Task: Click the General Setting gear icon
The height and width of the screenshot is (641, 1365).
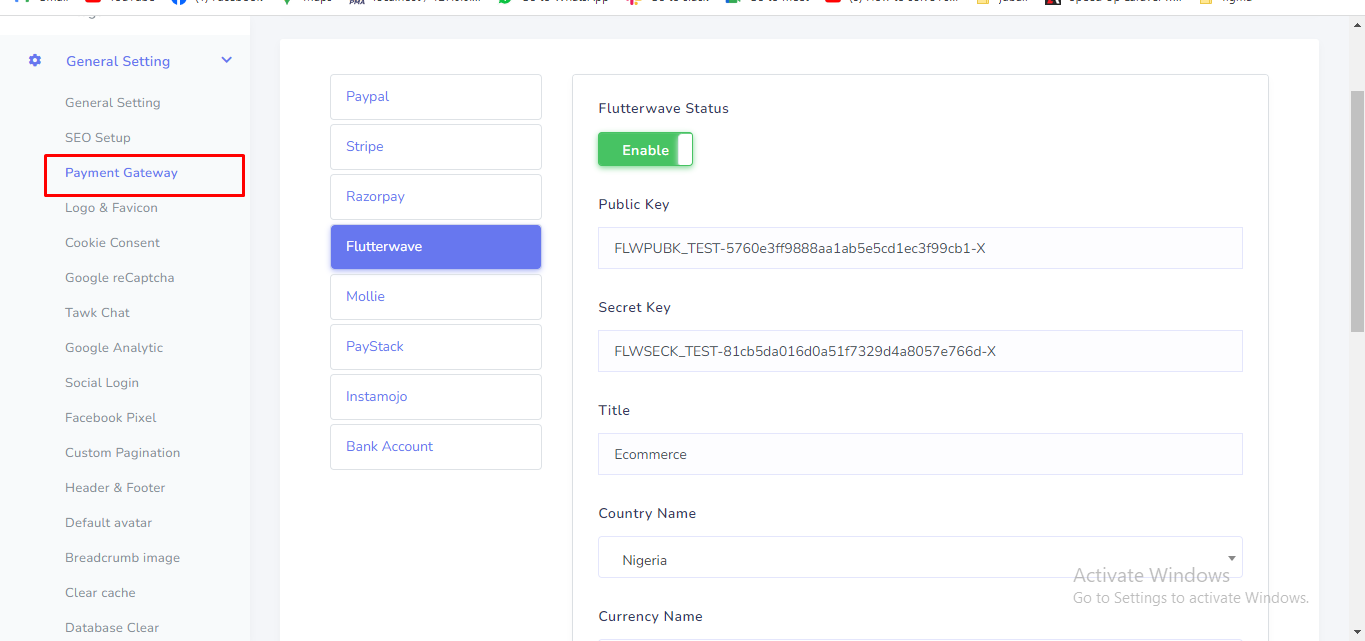Action: pyautogui.click(x=35, y=61)
